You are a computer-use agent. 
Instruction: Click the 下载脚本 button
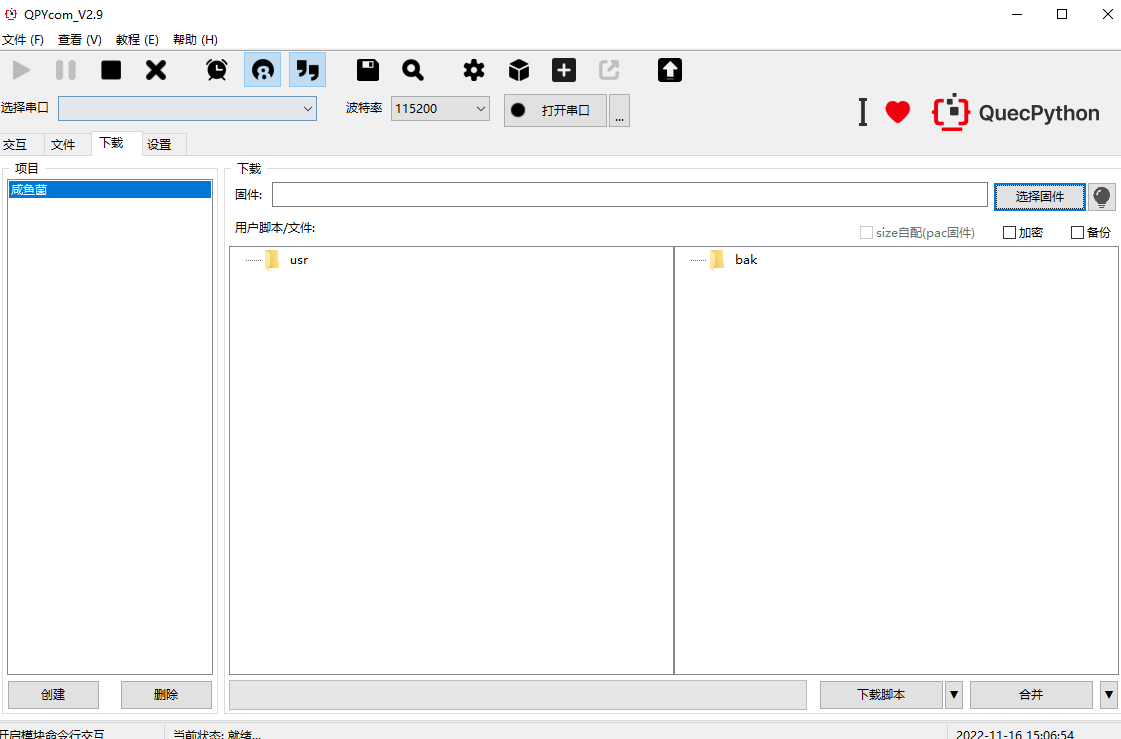click(881, 695)
